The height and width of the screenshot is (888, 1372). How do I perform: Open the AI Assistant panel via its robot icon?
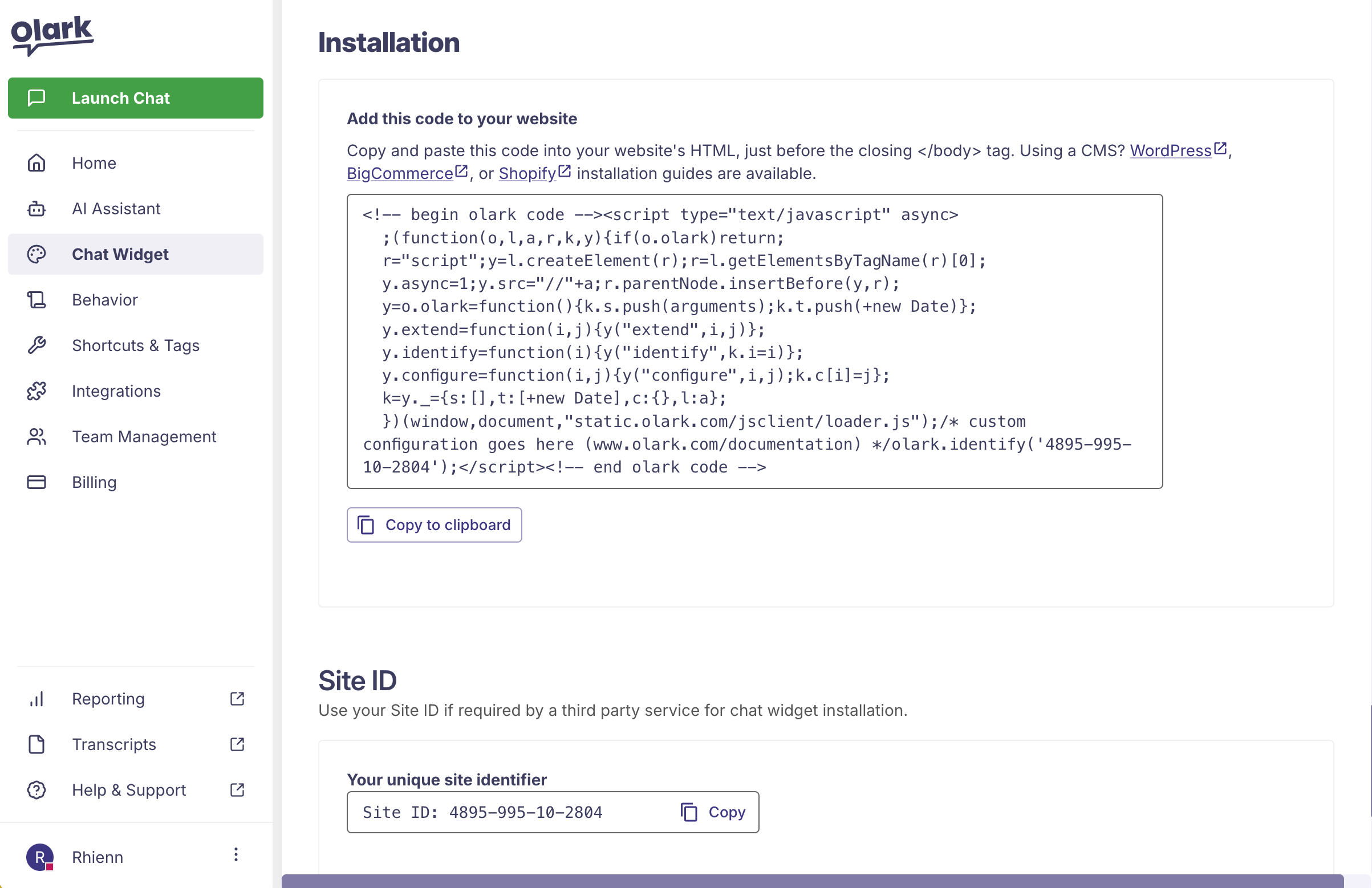[36, 209]
